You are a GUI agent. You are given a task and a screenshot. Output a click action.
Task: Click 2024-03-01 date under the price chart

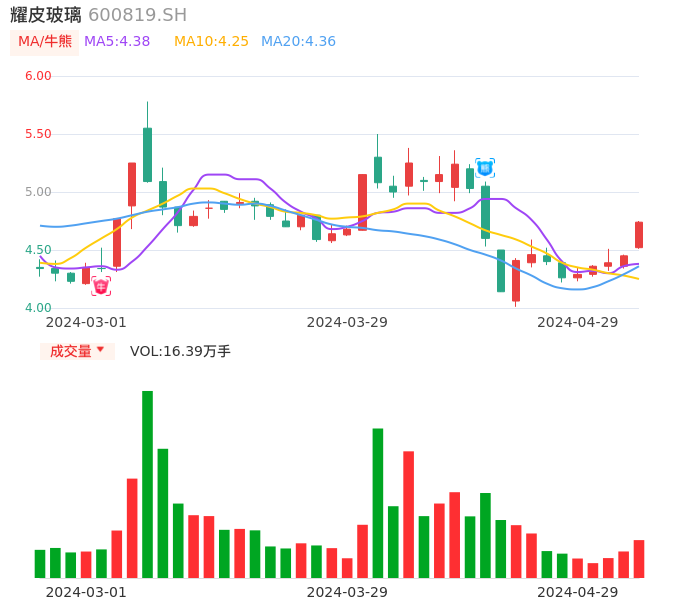click(86, 322)
